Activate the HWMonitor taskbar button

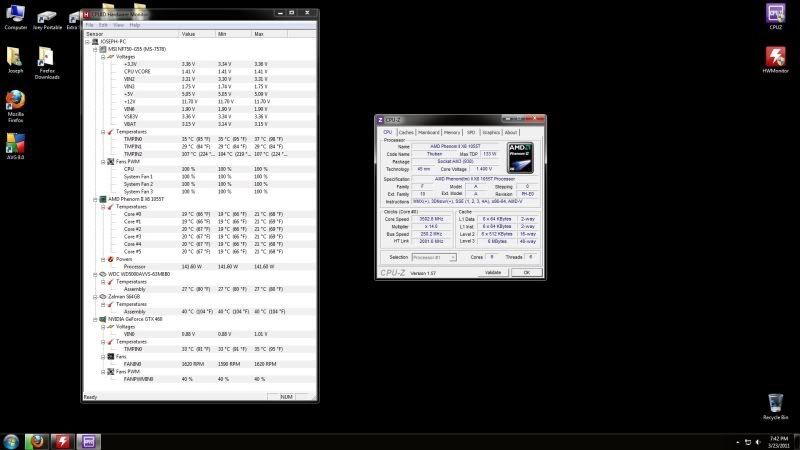(x=63, y=441)
